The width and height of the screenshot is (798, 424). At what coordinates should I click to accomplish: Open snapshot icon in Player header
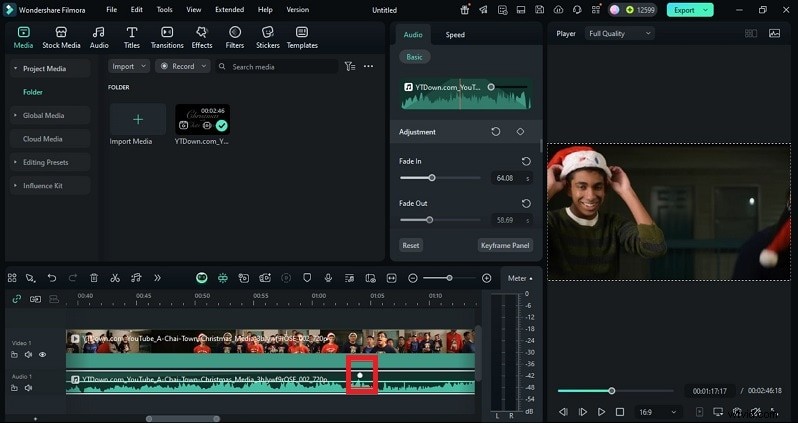point(775,34)
